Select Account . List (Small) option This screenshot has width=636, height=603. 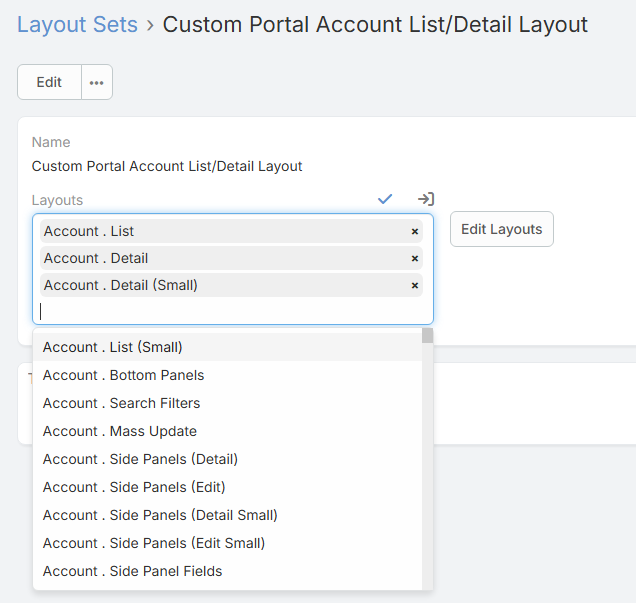pos(113,347)
